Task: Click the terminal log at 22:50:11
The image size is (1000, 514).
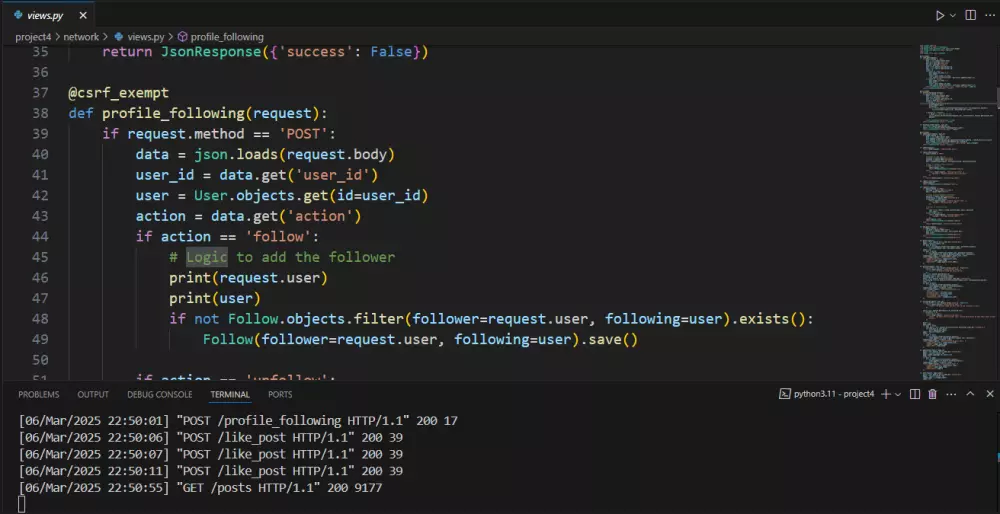Action: click(x=210, y=471)
